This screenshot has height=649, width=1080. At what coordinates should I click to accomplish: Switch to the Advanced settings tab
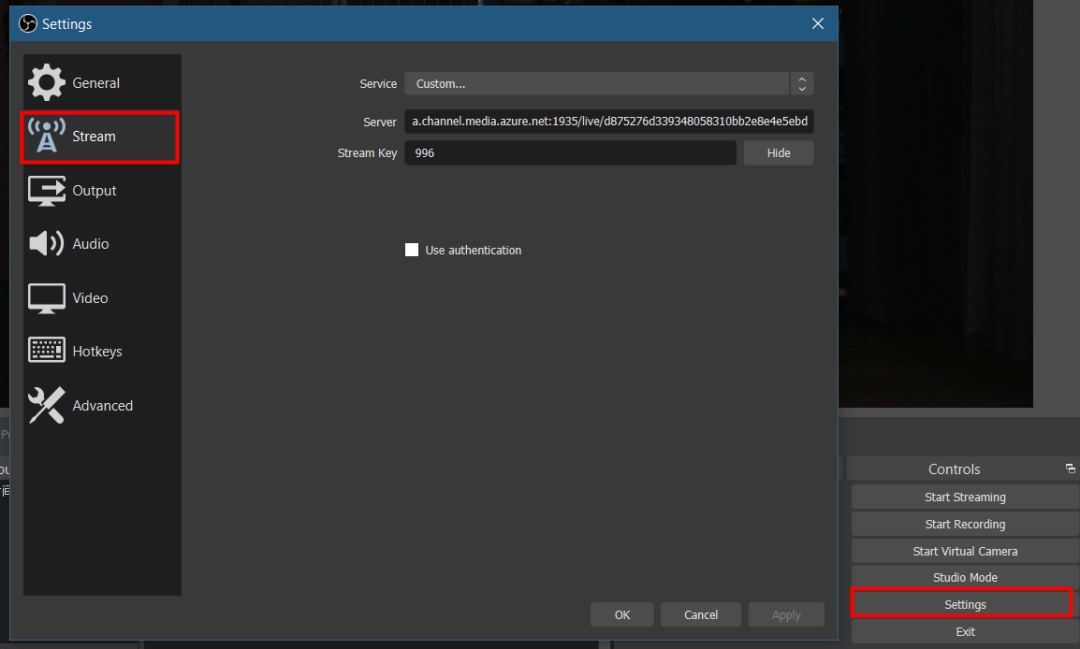tap(102, 405)
